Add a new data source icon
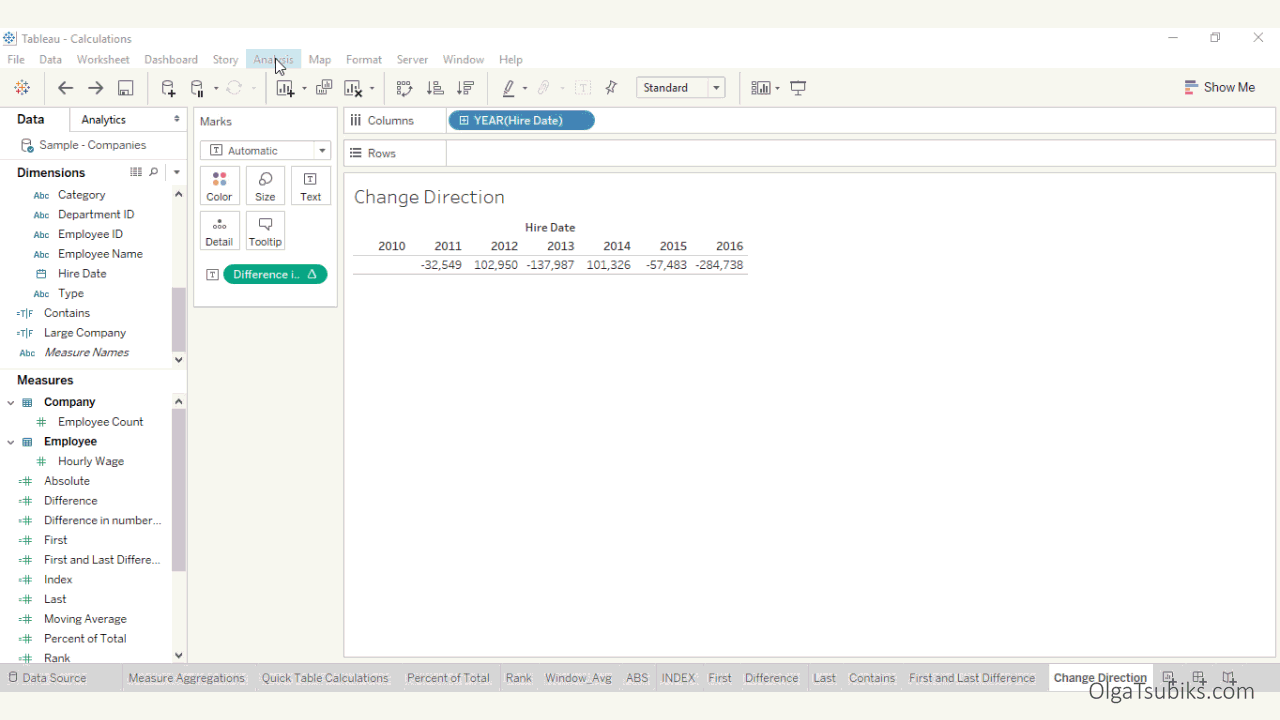 click(x=168, y=88)
